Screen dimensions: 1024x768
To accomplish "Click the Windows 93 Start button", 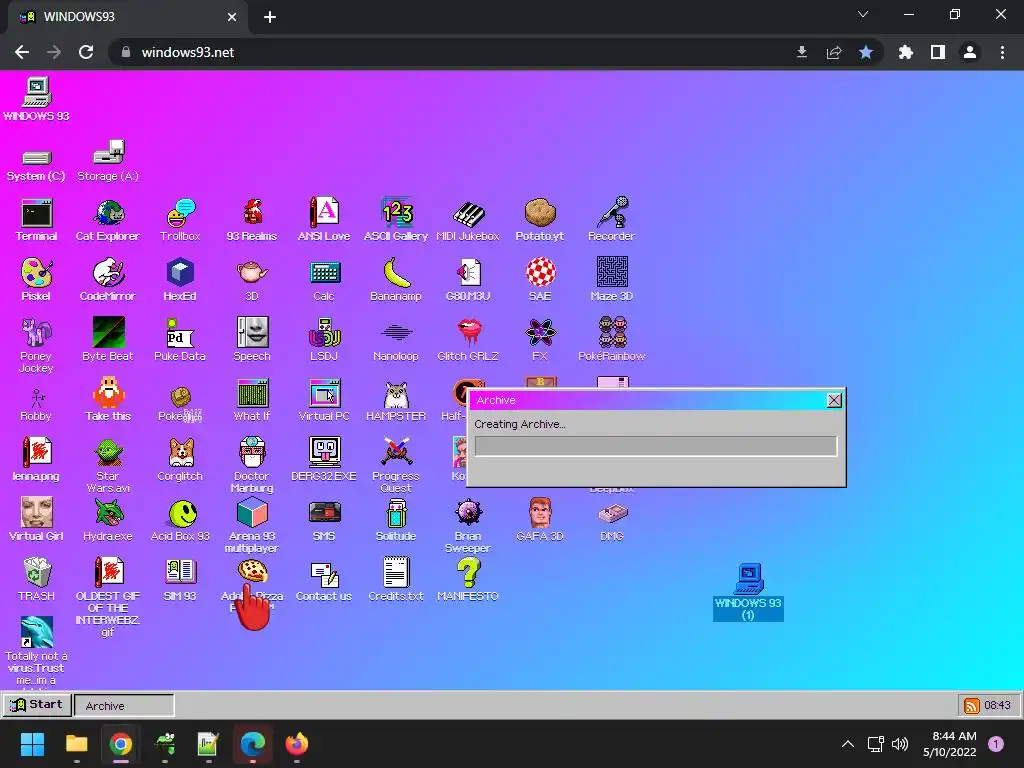I will pyautogui.click(x=37, y=705).
